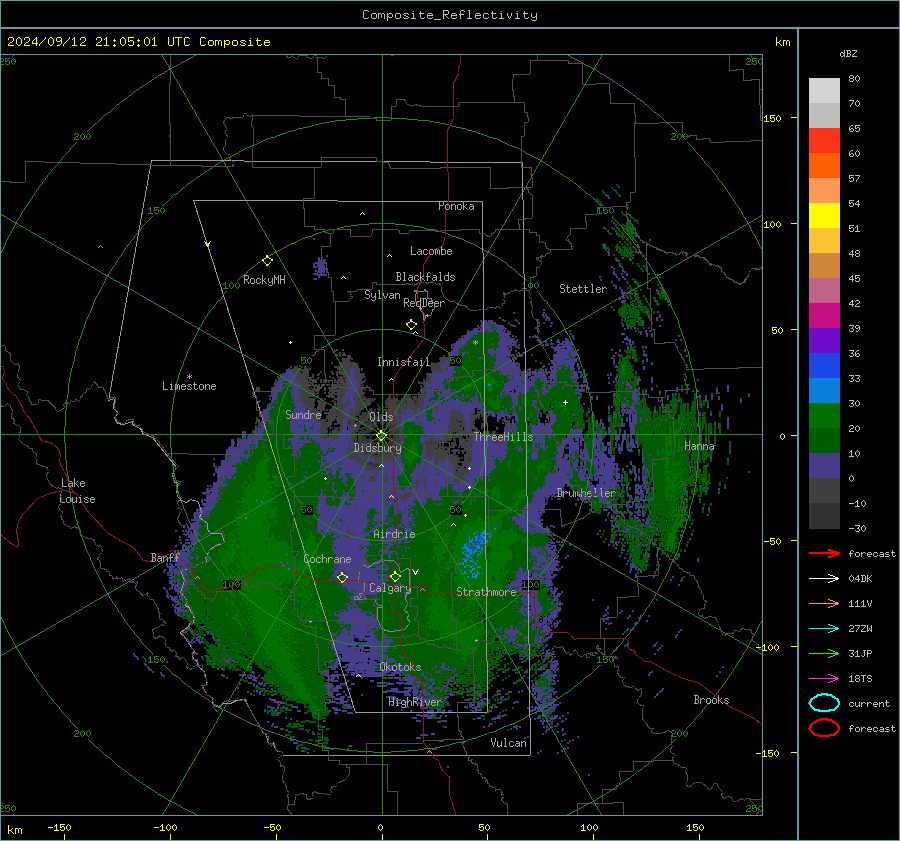Click the 'Limestone' label on map
Image resolution: width=900 pixels, height=841 pixels.
(x=189, y=386)
